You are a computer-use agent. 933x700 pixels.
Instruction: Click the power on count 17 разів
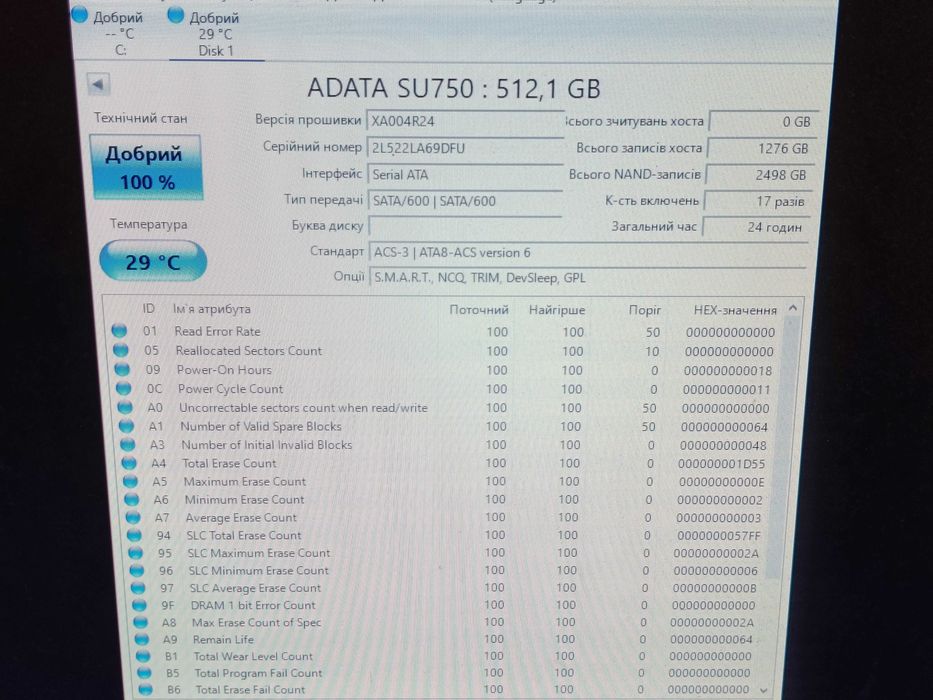pyautogui.click(x=757, y=201)
